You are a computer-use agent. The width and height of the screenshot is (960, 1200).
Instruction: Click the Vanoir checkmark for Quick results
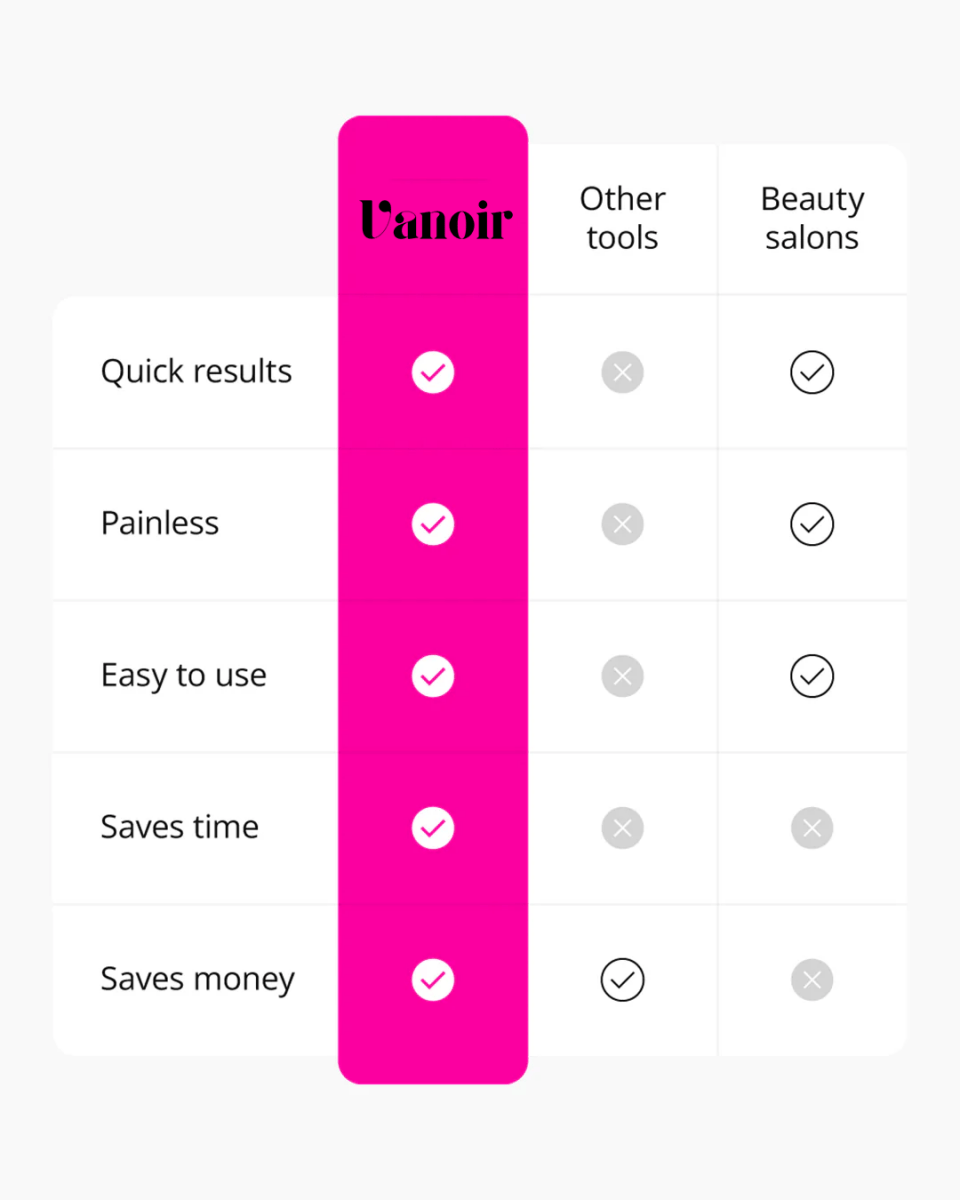433,372
